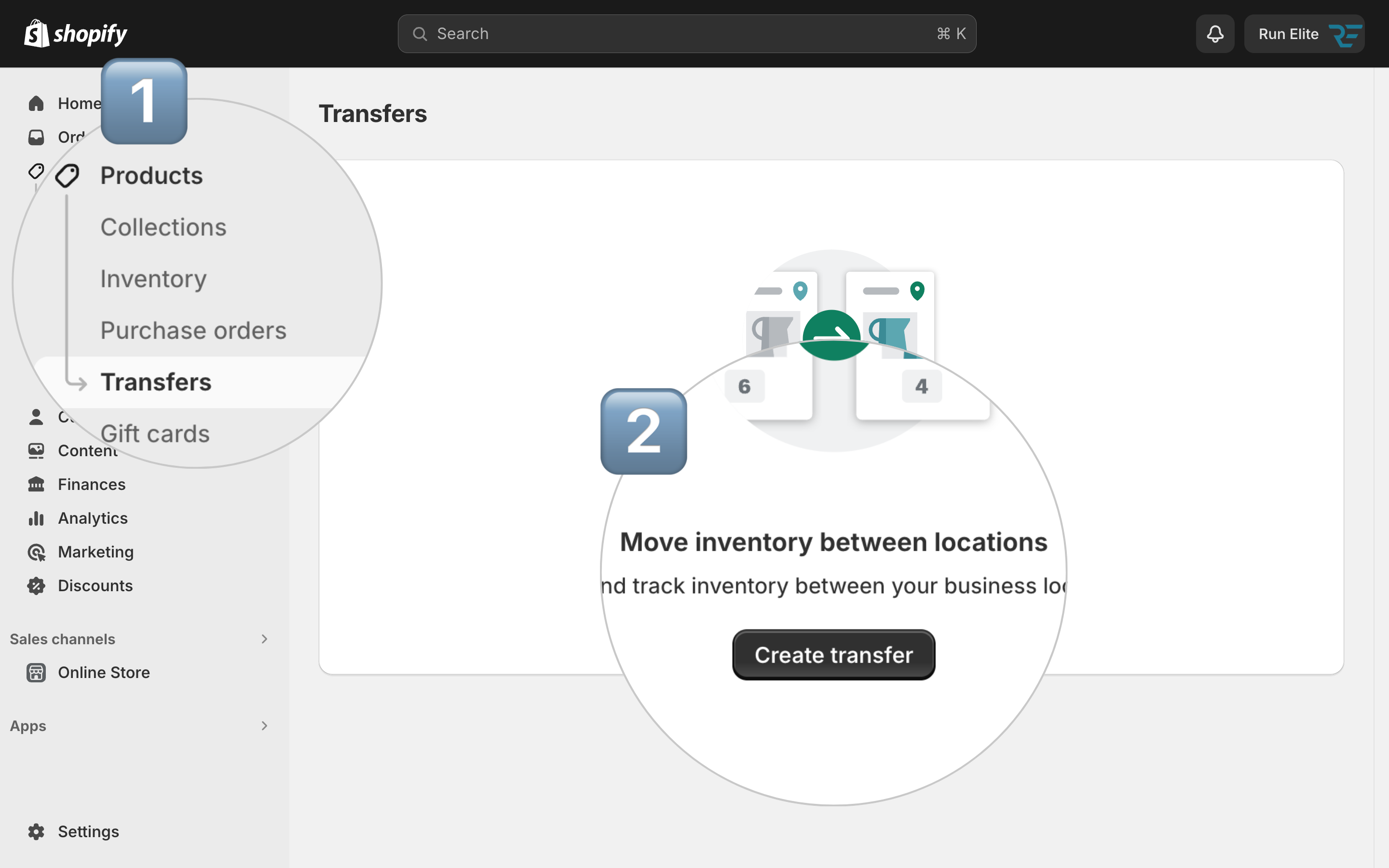Click the Marketing target icon

point(36,552)
